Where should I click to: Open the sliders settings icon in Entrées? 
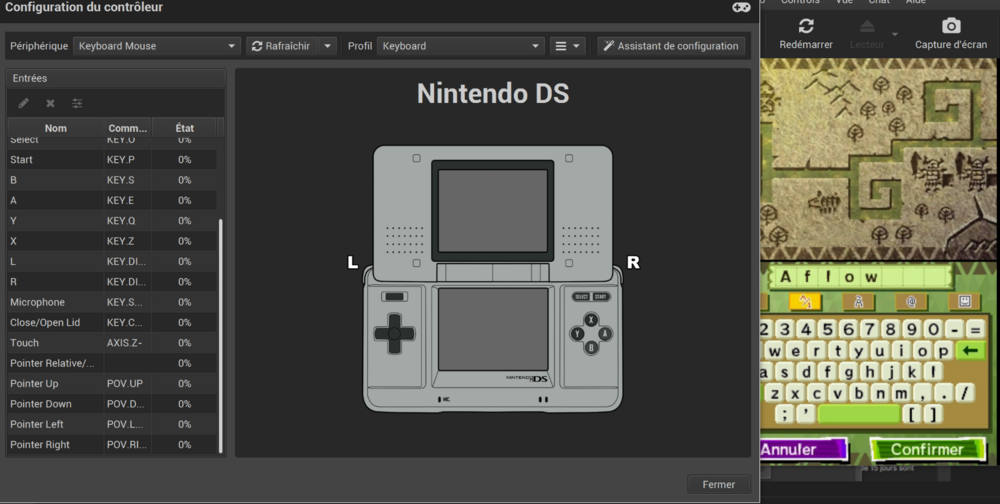(77, 103)
